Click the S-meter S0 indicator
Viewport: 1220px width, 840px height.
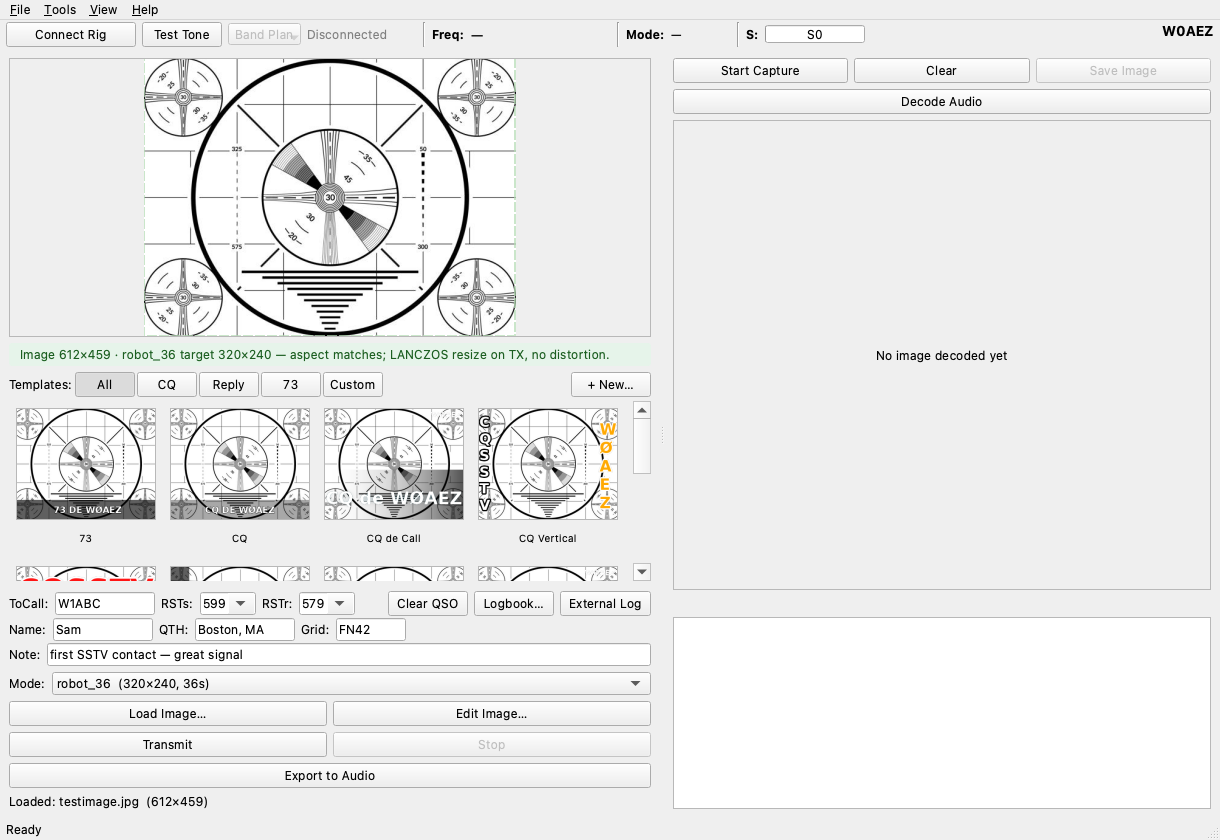pos(814,34)
